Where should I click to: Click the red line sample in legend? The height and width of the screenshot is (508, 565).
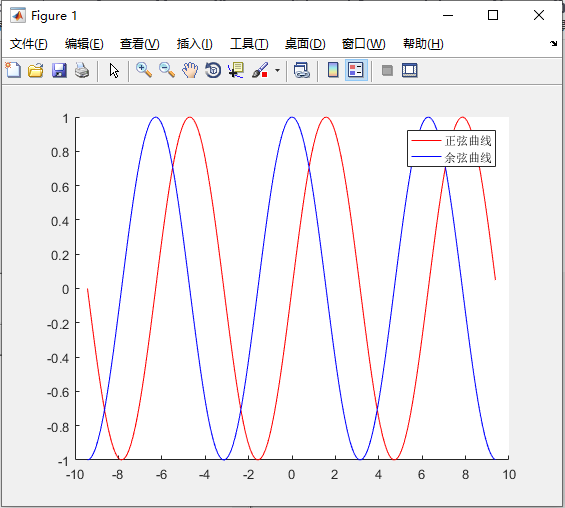426,141
